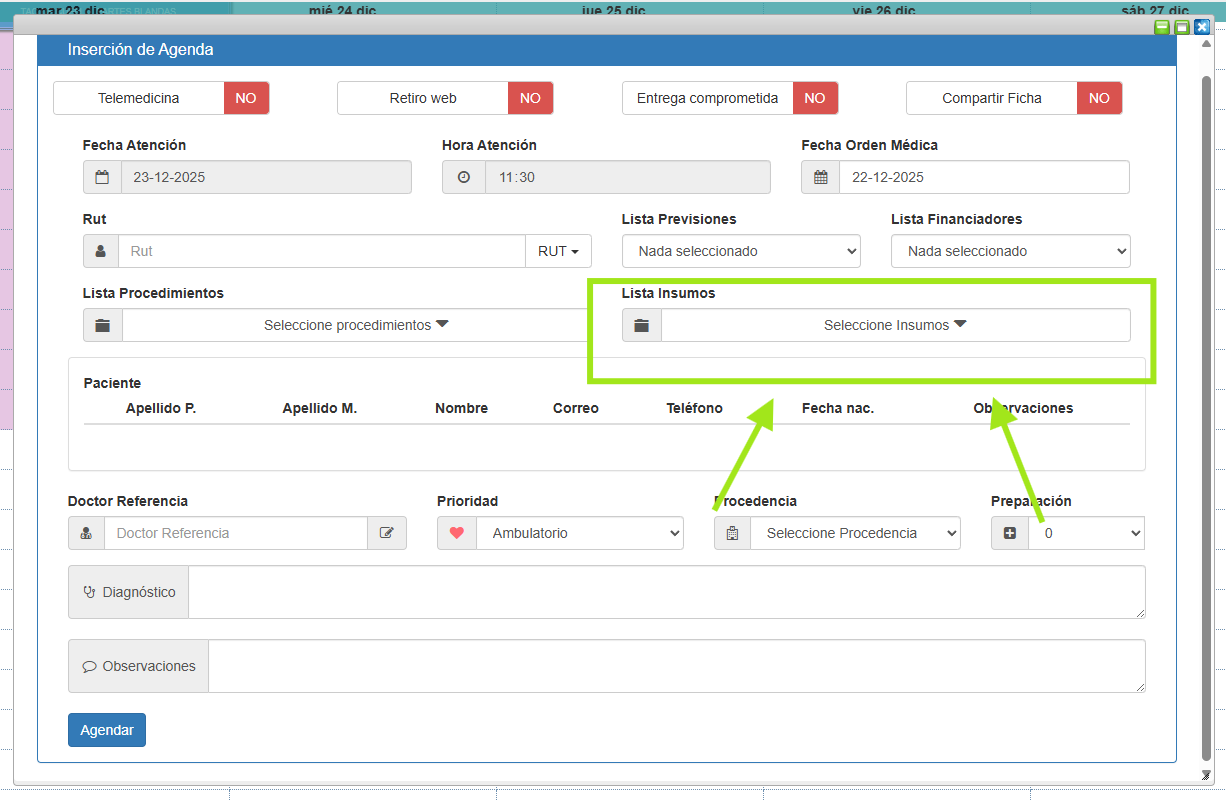Enable the Retiro web toggle

click(x=530, y=98)
